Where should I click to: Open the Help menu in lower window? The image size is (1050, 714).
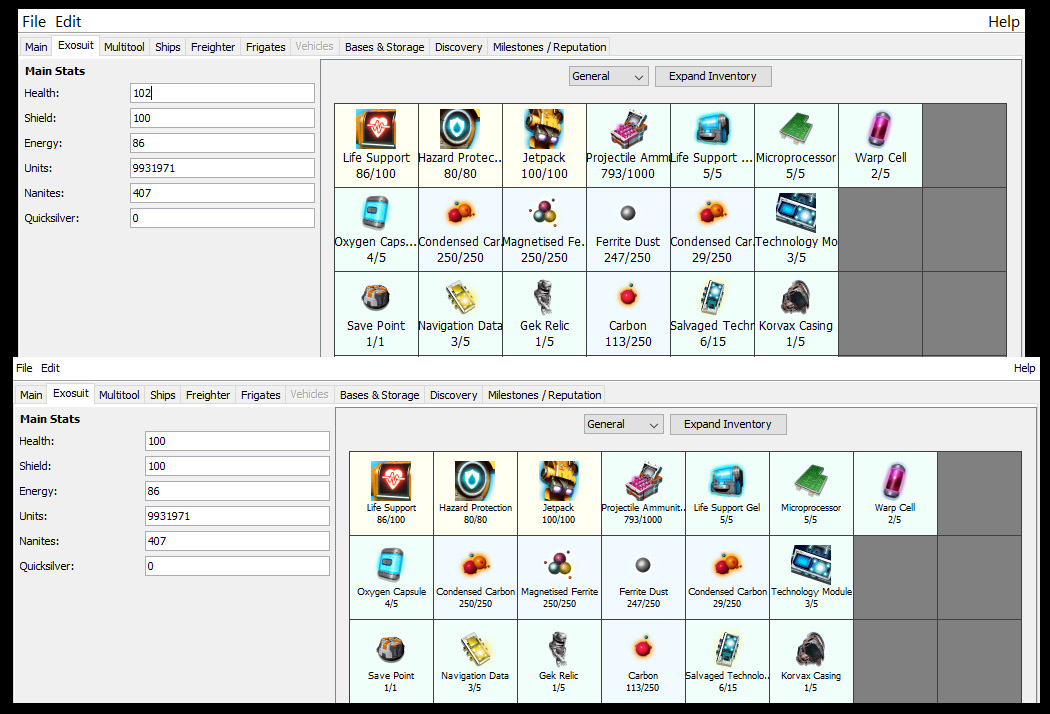tap(1024, 368)
